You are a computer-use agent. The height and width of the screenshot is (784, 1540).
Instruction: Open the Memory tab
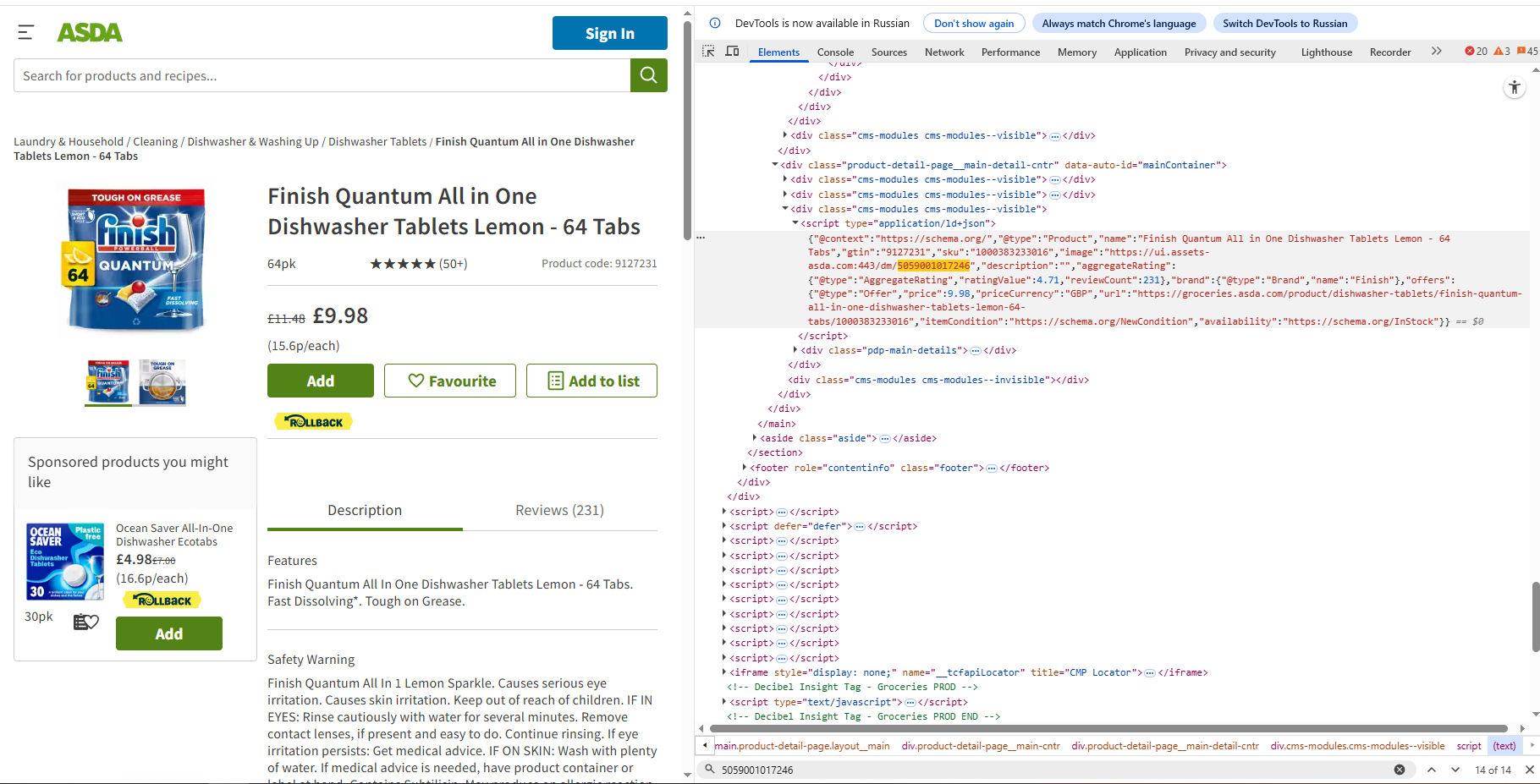[1077, 52]
